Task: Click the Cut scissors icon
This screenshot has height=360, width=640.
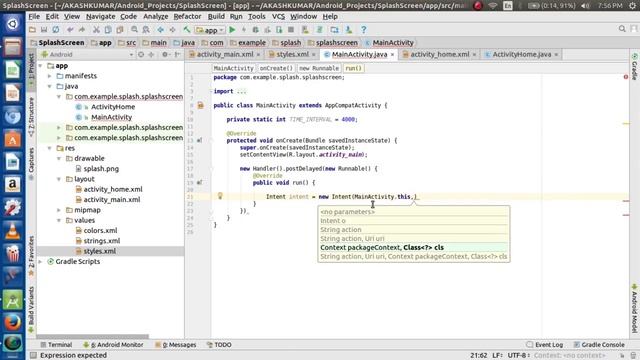Action: click(x=96, y=29)
